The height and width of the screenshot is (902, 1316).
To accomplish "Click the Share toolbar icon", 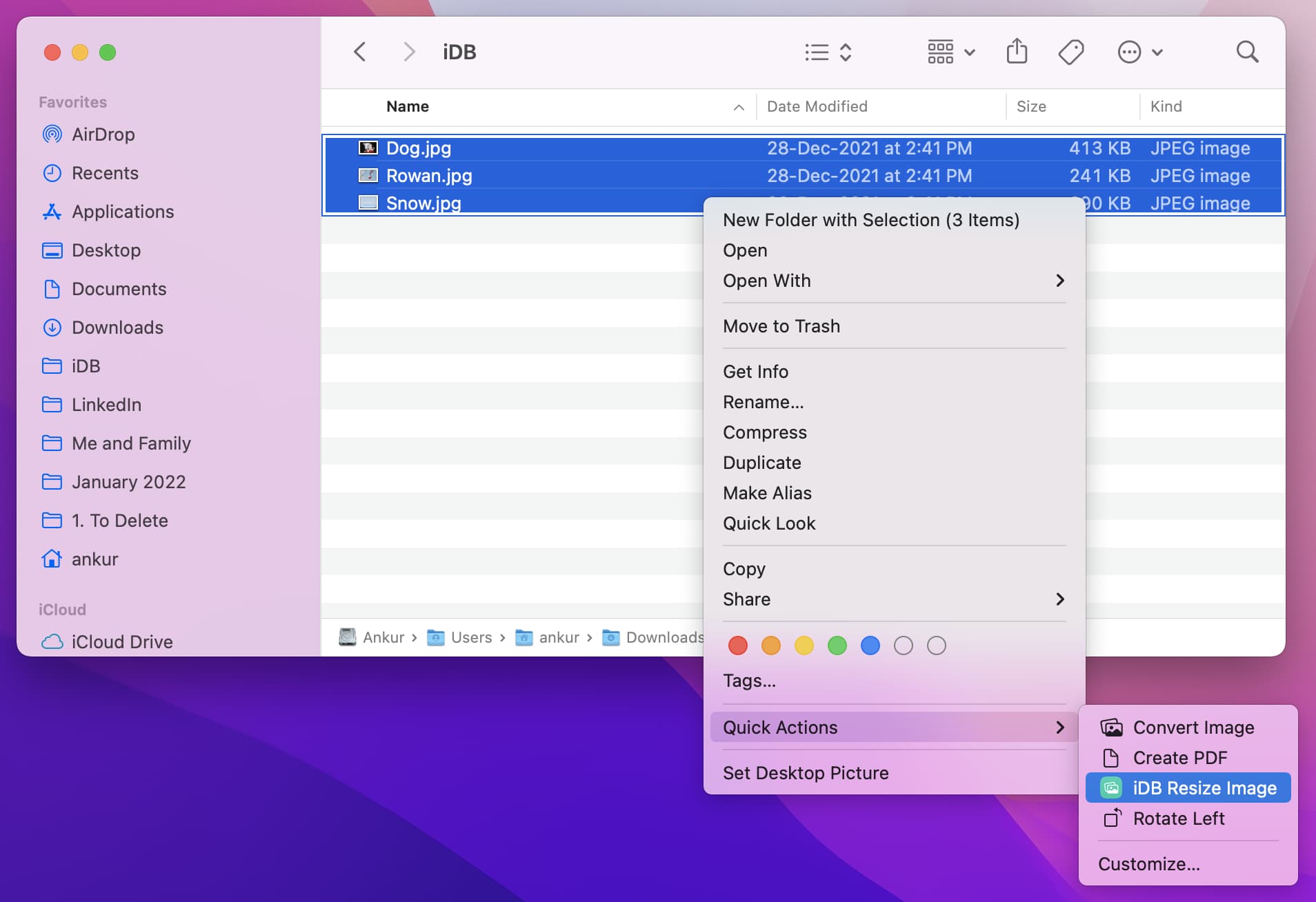I will (1017, 52).
